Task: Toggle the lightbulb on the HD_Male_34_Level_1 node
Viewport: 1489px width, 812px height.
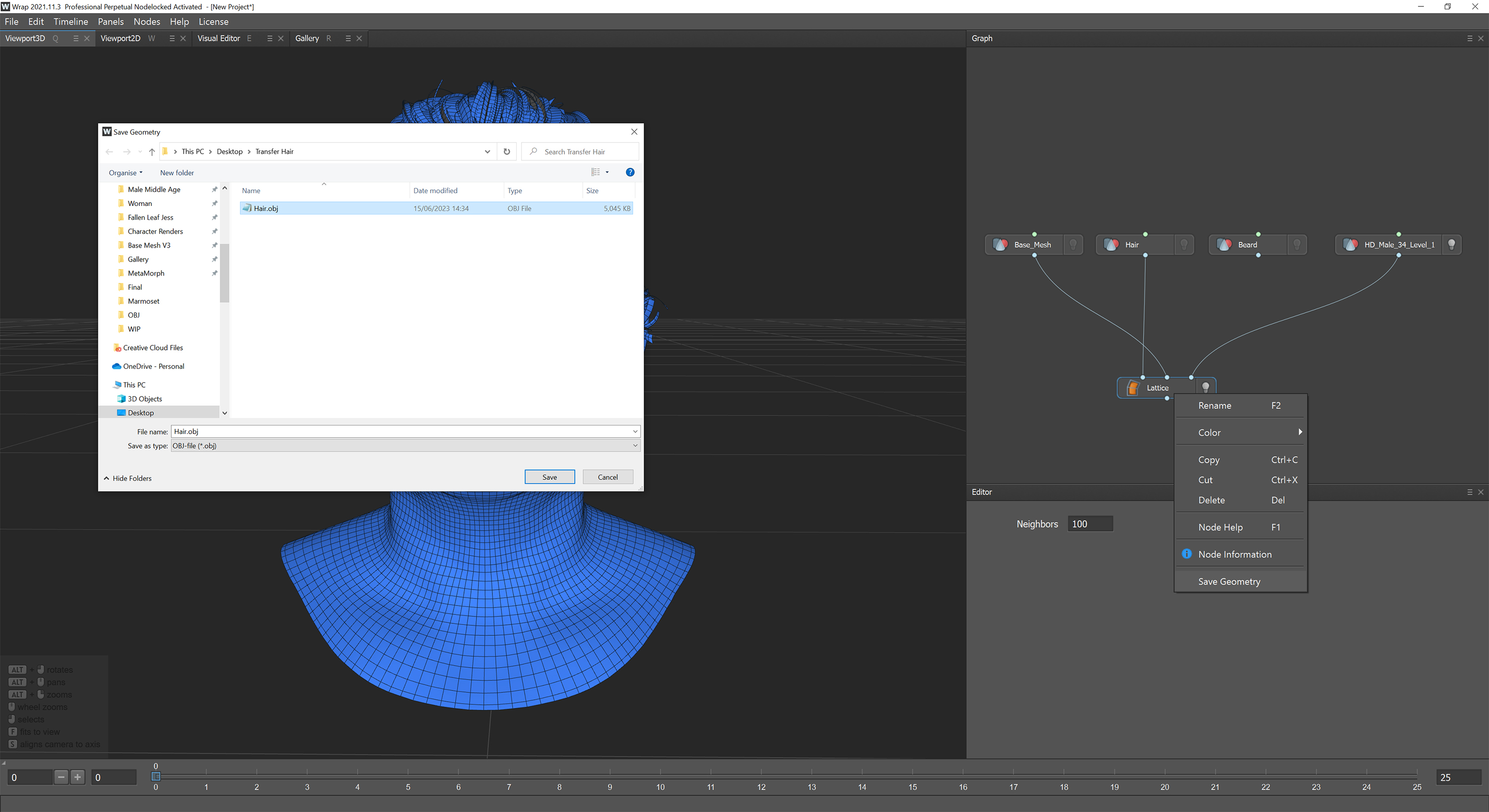Action: click(x=1452, y=245)
